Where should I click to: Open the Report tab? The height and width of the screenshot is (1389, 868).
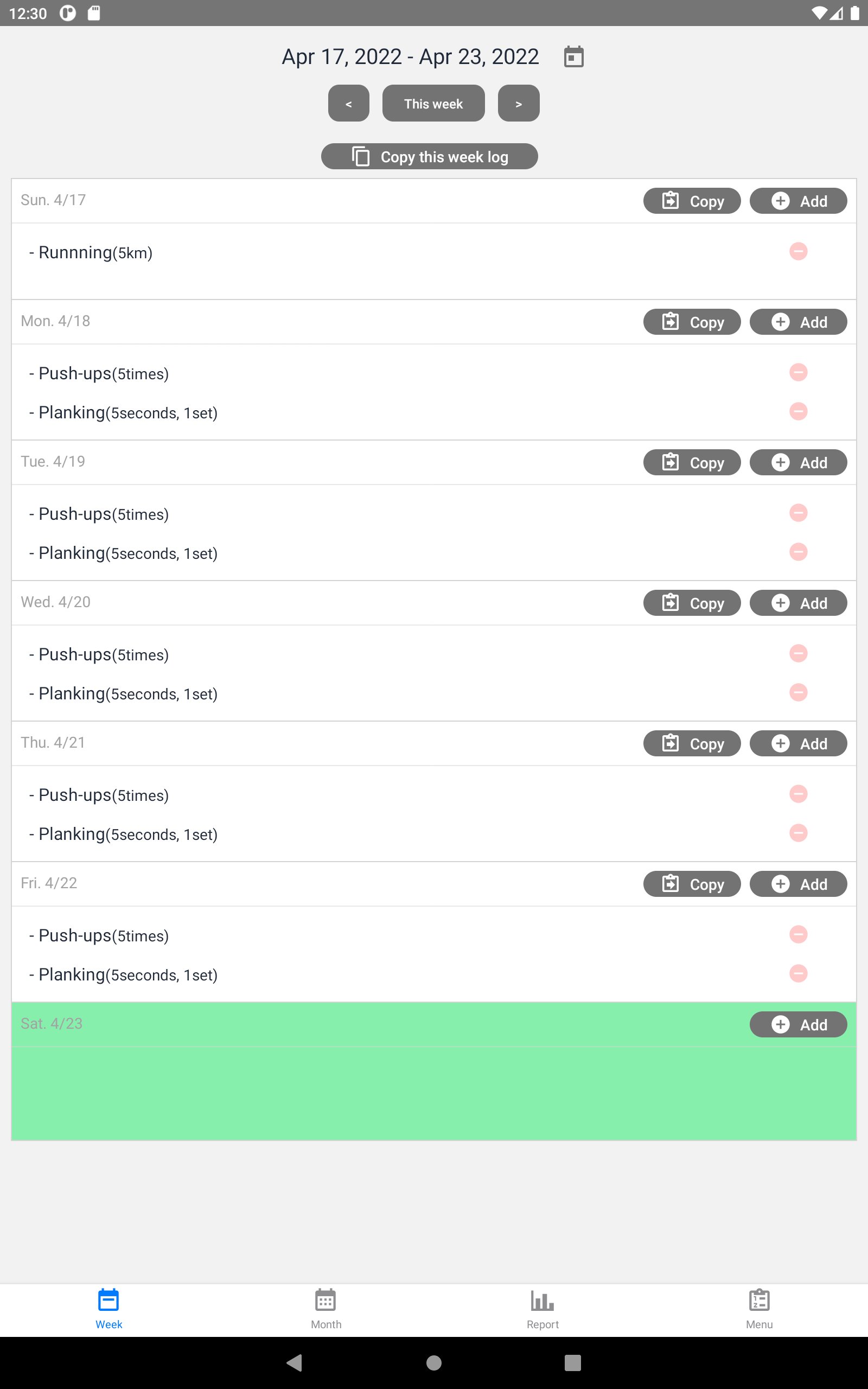tap(542, 1309)
